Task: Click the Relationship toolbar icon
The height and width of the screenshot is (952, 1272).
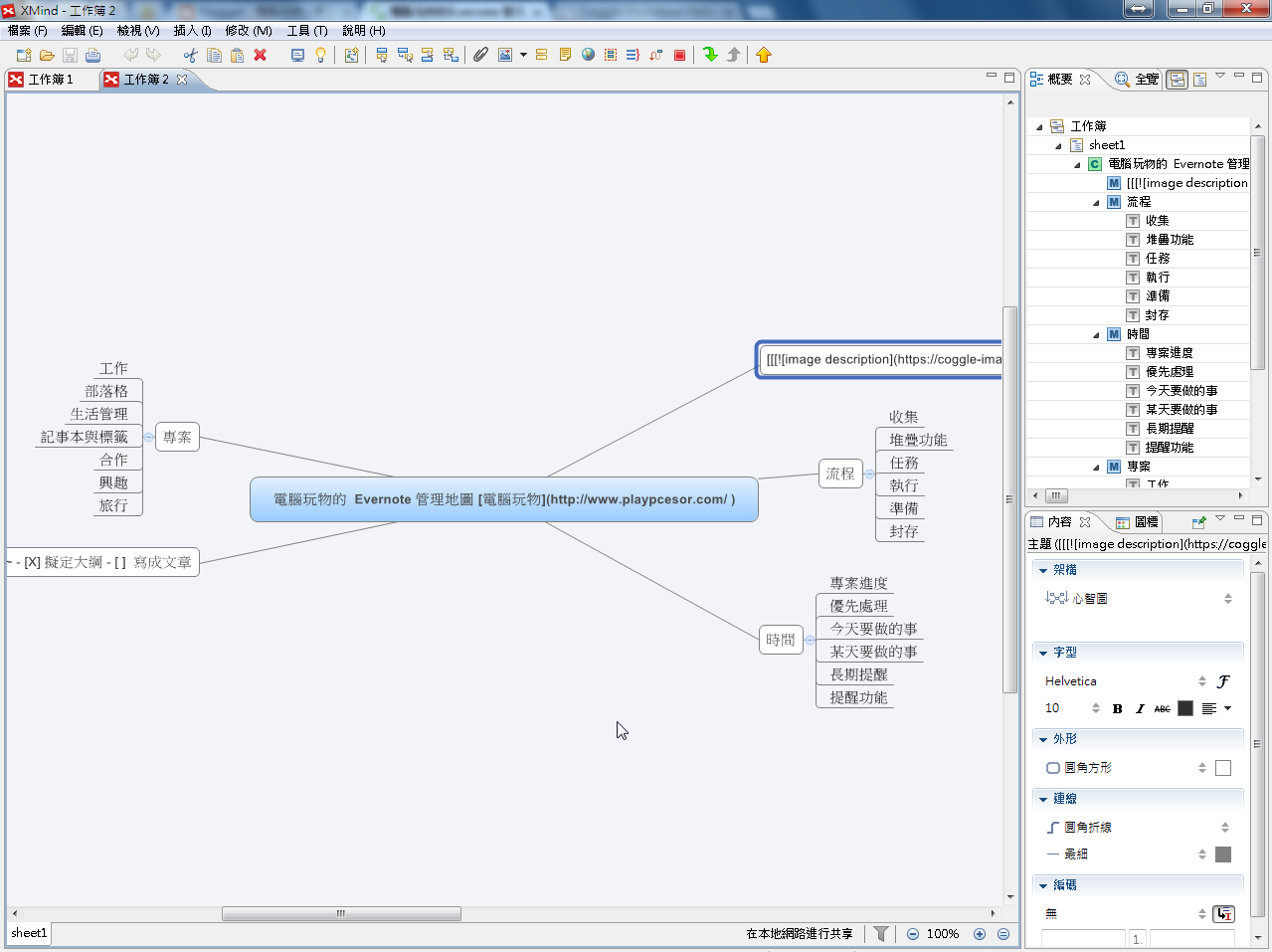Action: [656, 55]
